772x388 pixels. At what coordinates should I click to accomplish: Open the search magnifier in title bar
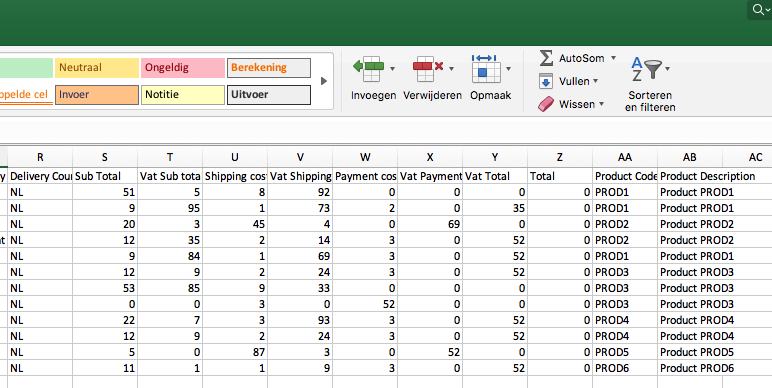[759, 9]
